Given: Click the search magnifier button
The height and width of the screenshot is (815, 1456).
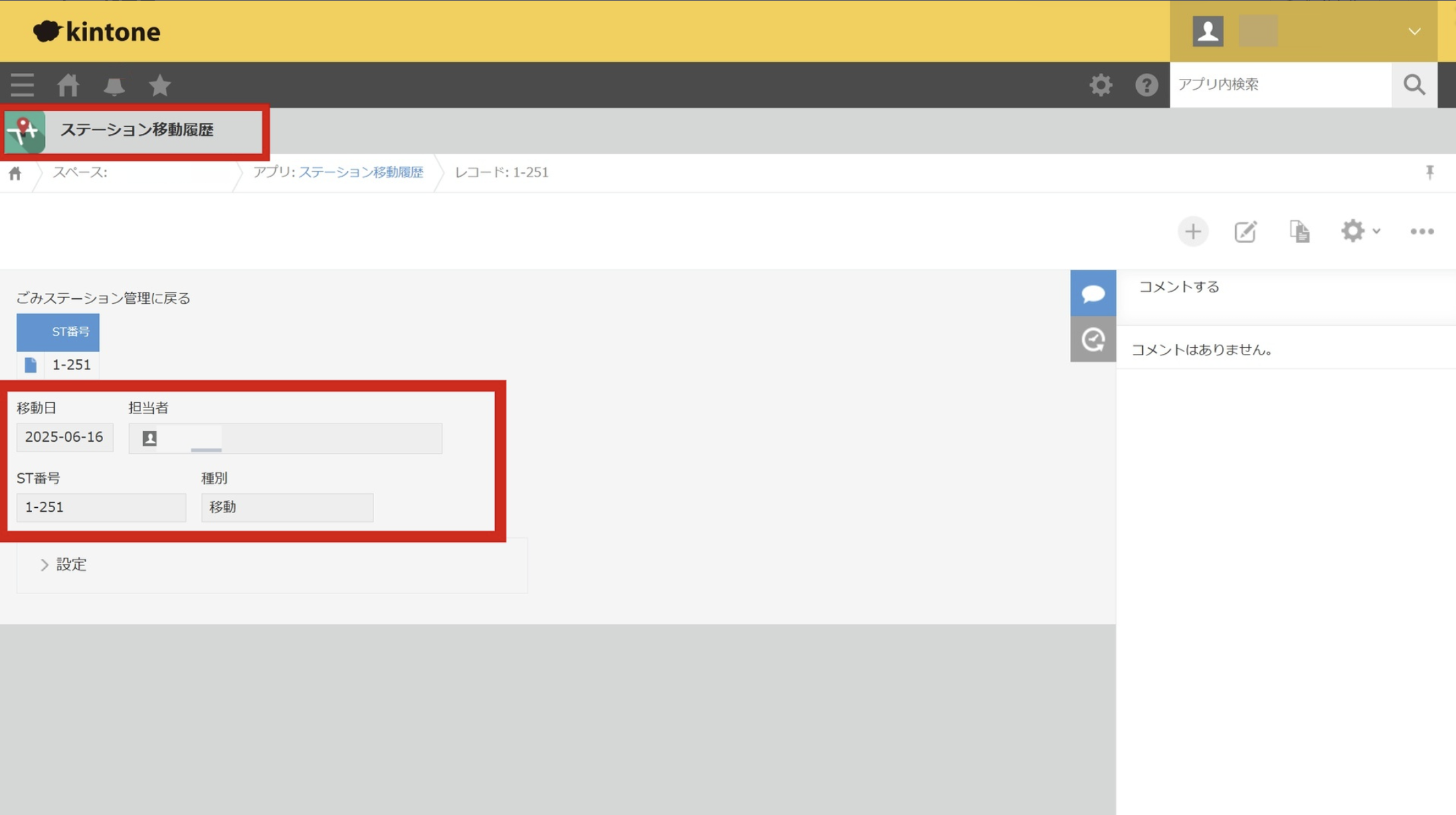Looking at the screenshot, I should click(x=1414, y=85).
